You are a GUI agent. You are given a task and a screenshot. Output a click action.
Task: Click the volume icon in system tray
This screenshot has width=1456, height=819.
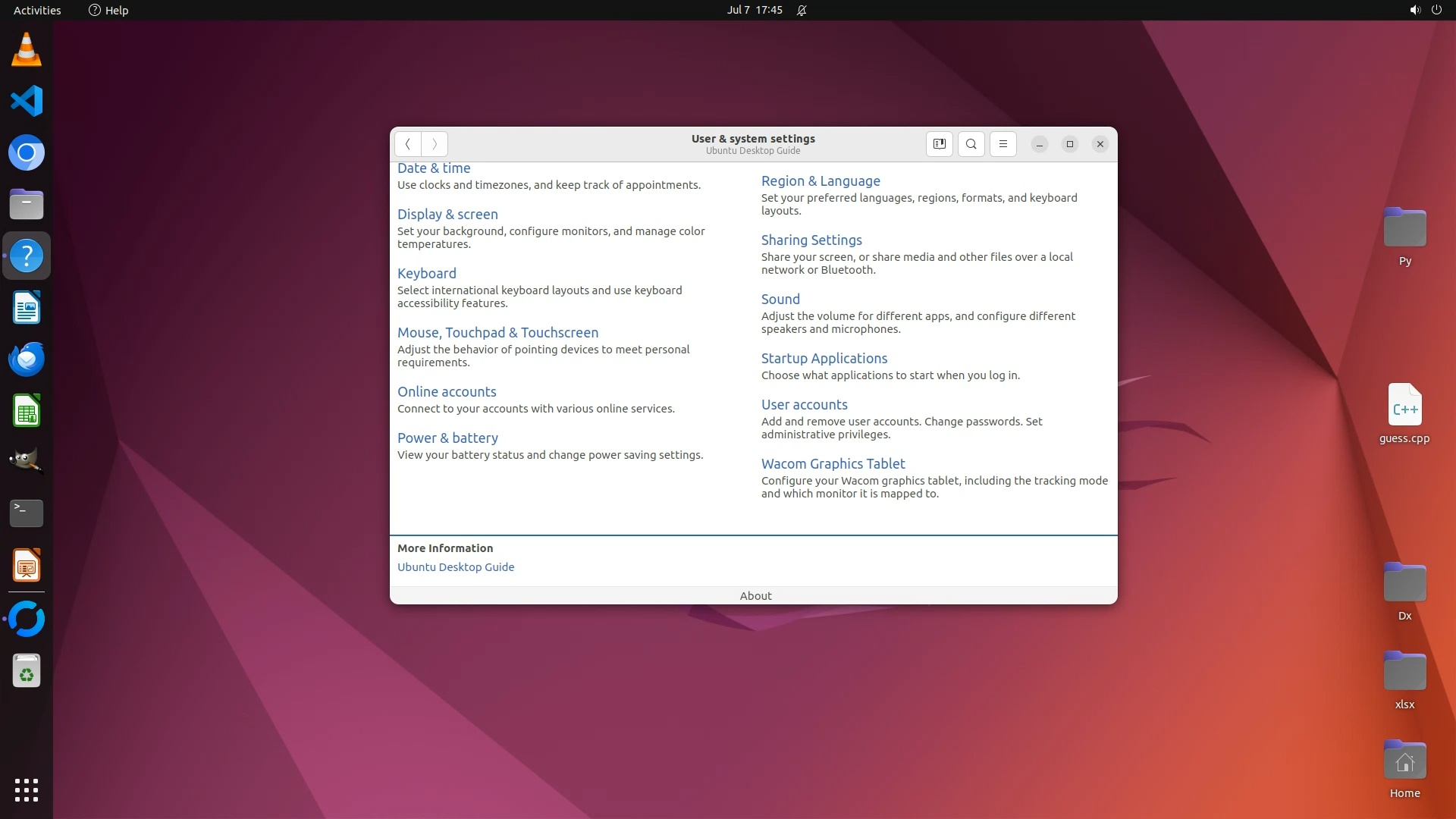click(1414, 10)
